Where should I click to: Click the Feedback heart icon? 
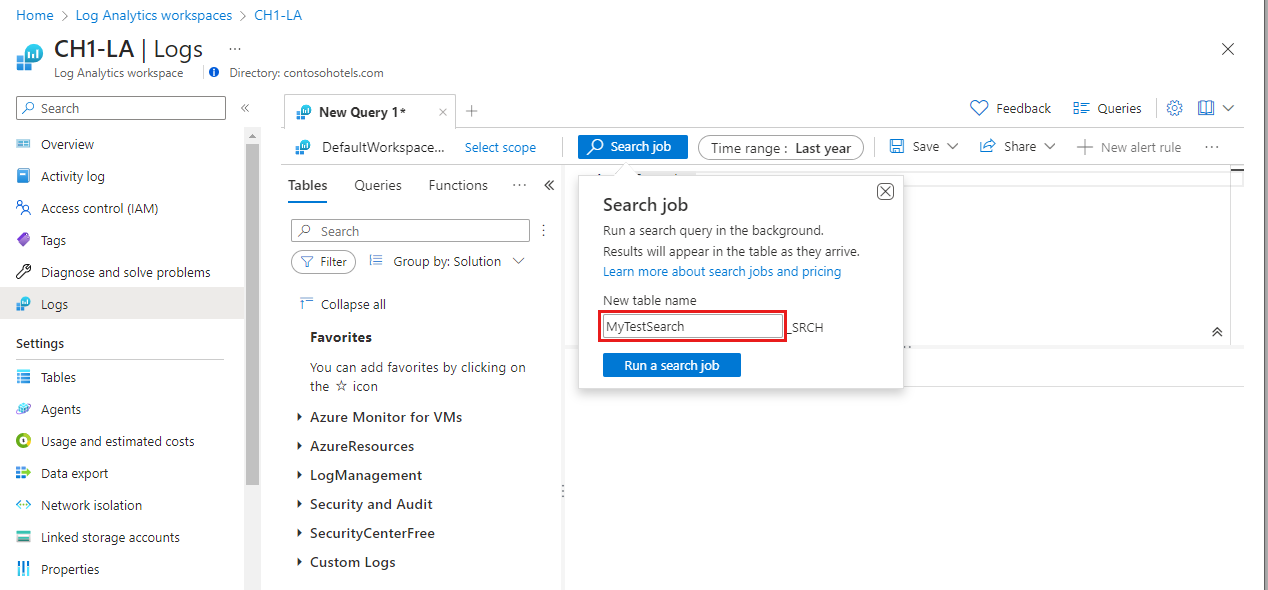click(979, 108)
